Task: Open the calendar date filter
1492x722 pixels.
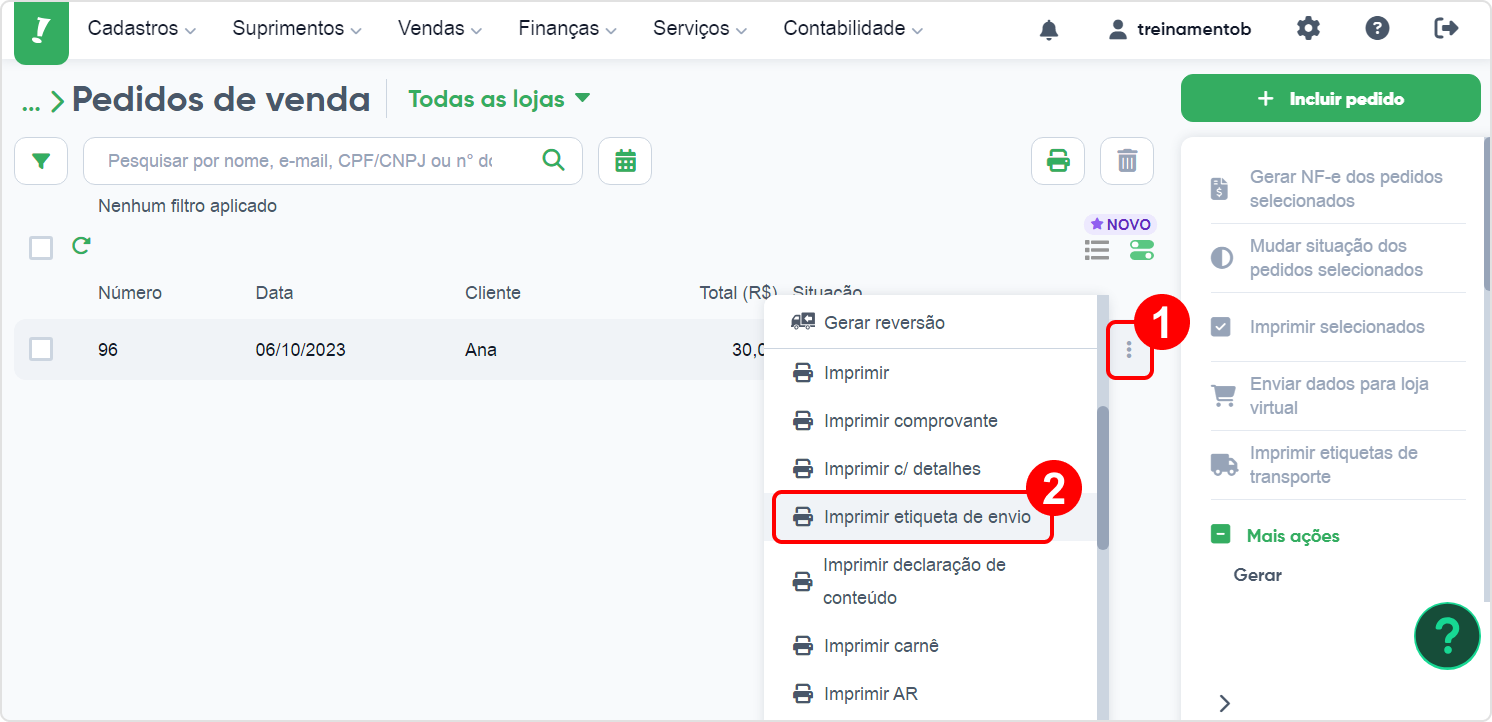Action: [x=625, y=161]
